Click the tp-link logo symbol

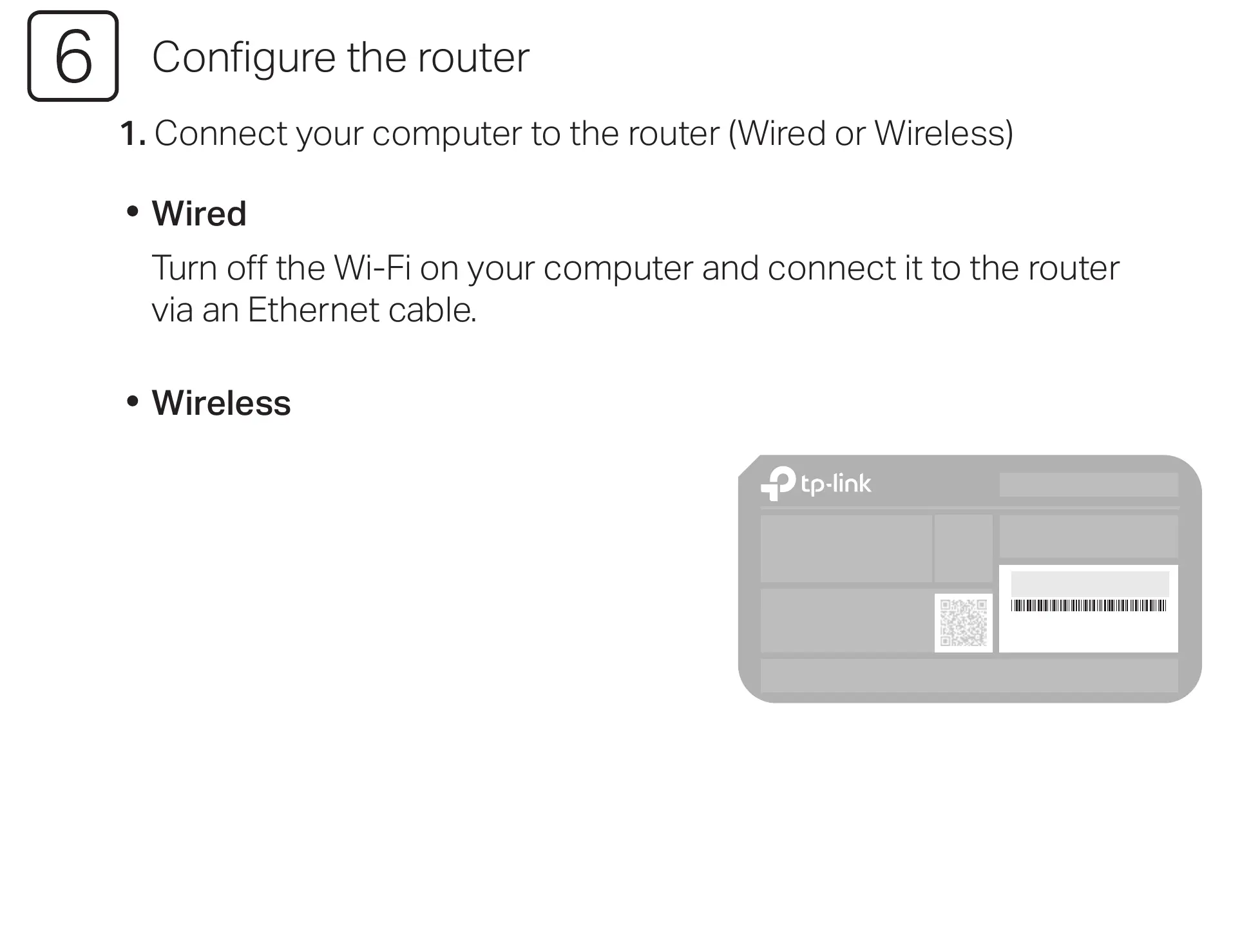[x=778, y=484]
